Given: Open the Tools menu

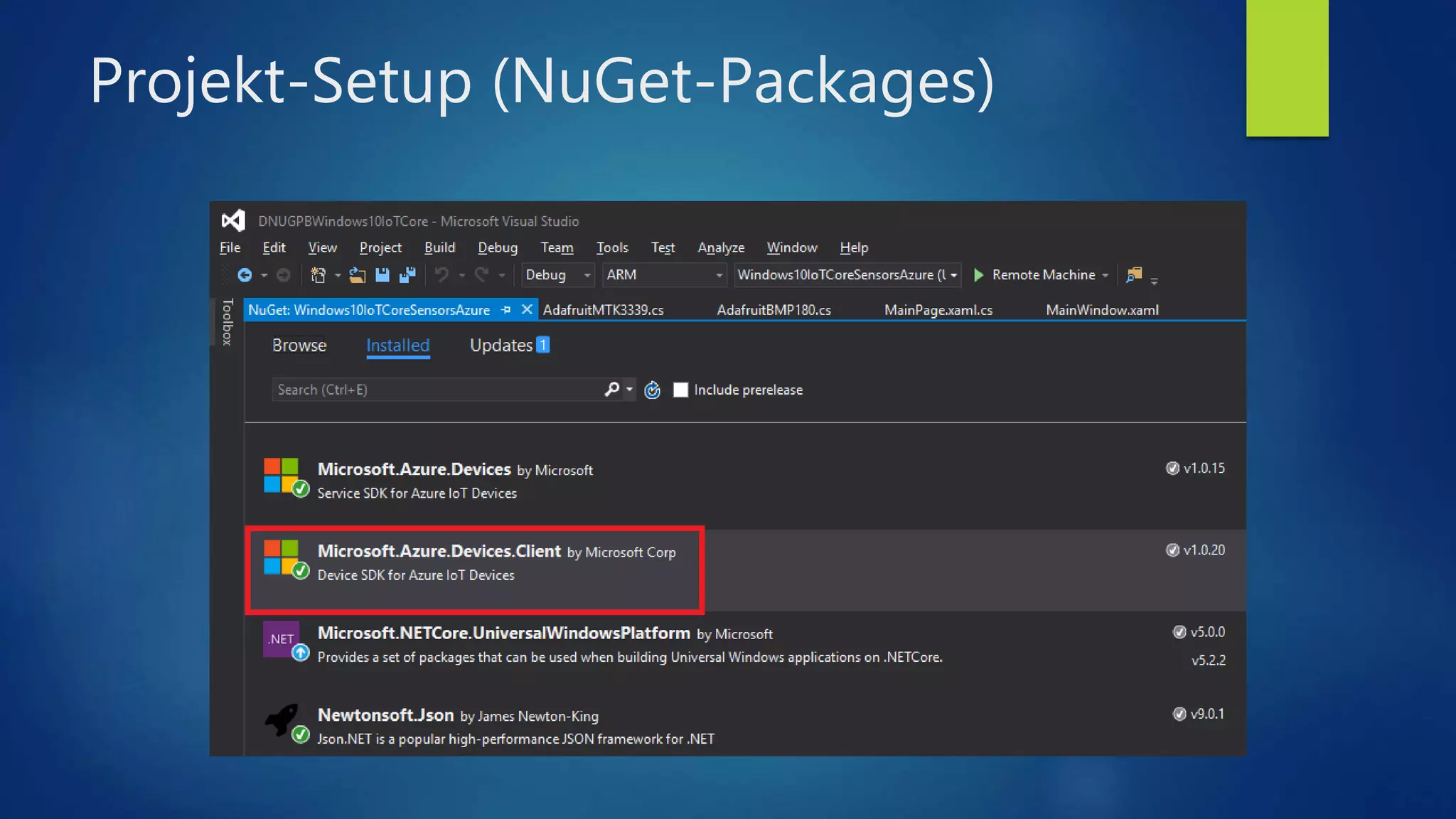Looking at the screenshot, I should [612, 247].
